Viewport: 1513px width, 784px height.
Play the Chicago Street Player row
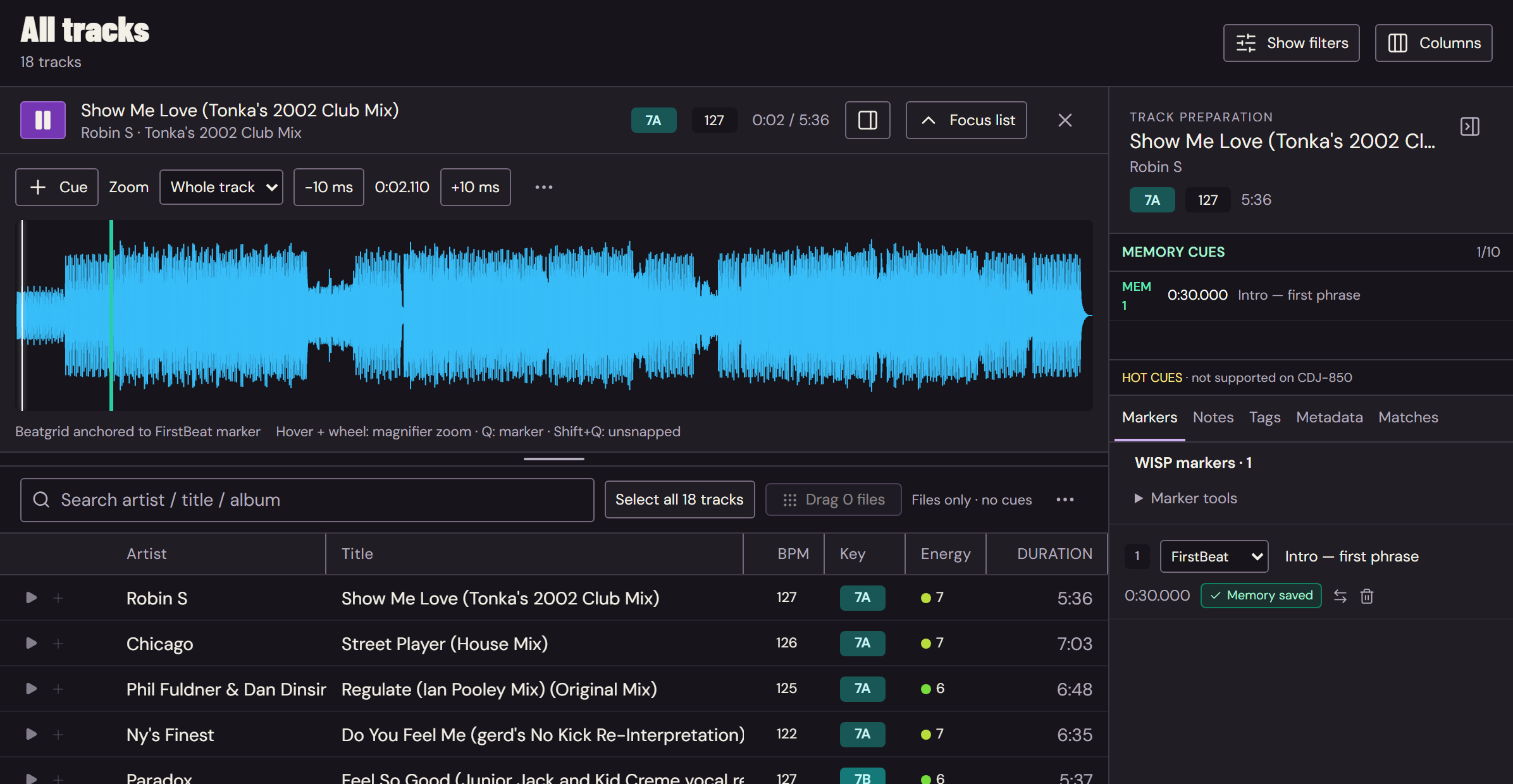tap(31, 643)
